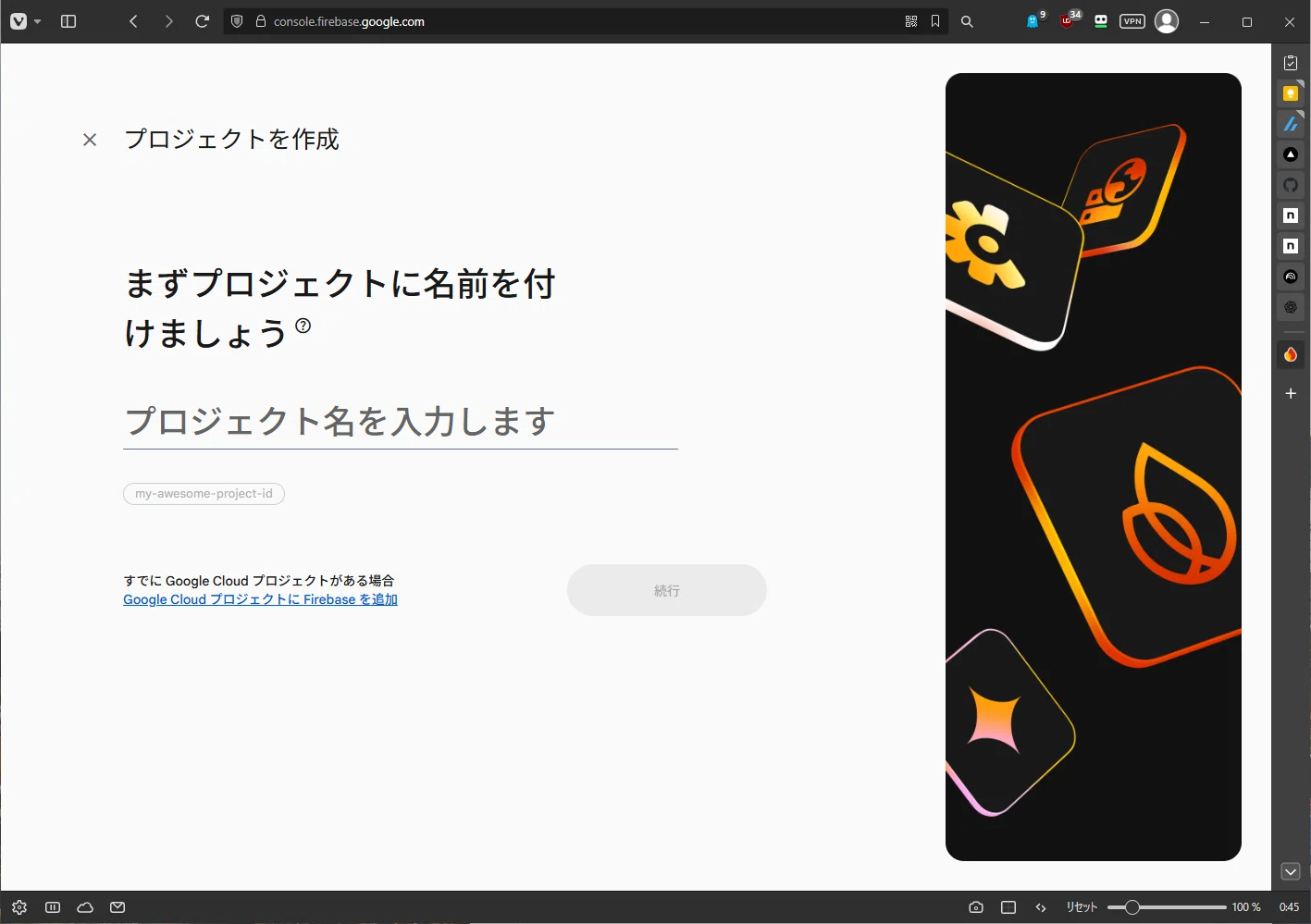Open Vivaldi settings from the status bar gear
This screenshot has width=1311, height=924.
click(19, 907)
